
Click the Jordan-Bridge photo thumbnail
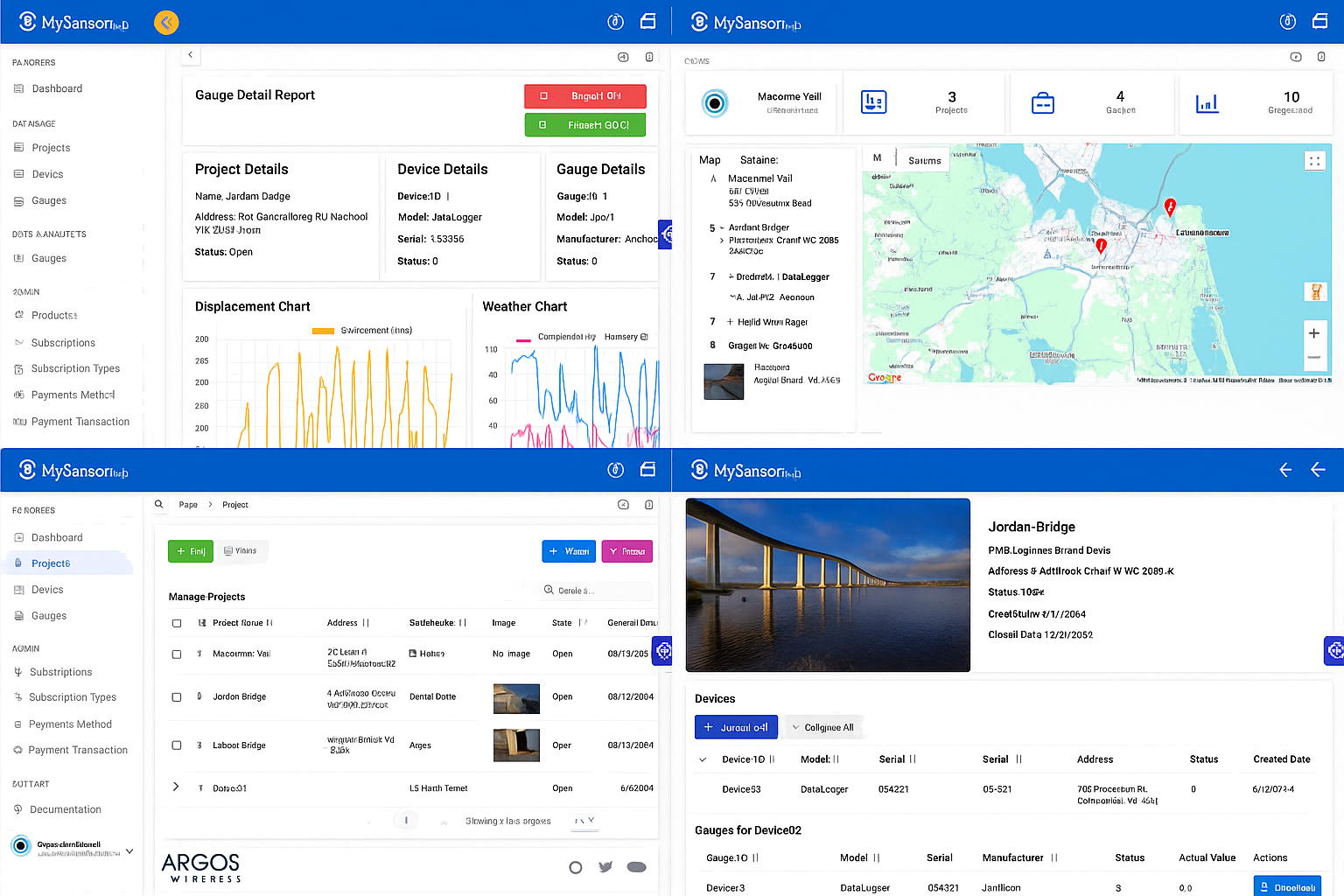[828, 584]
